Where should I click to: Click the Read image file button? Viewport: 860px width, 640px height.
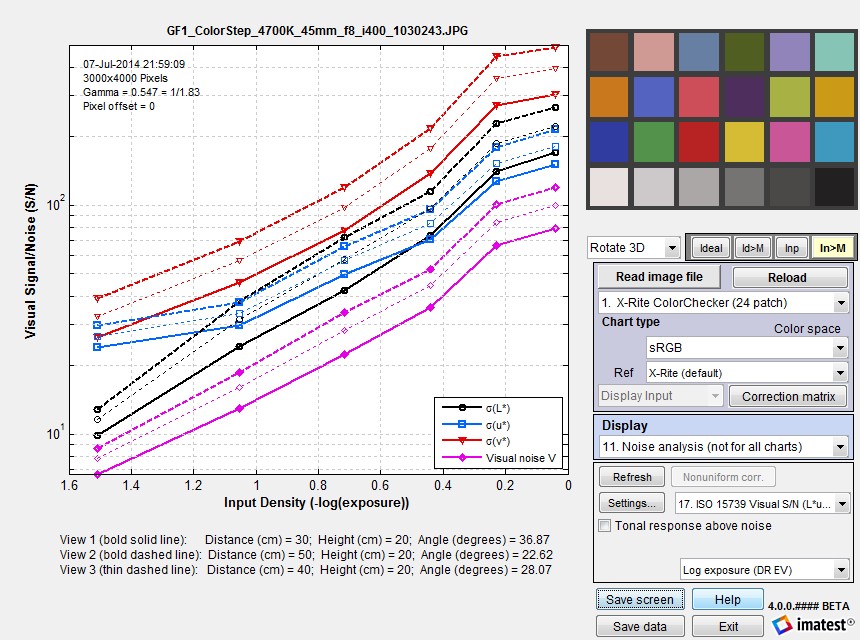point(659,277)
